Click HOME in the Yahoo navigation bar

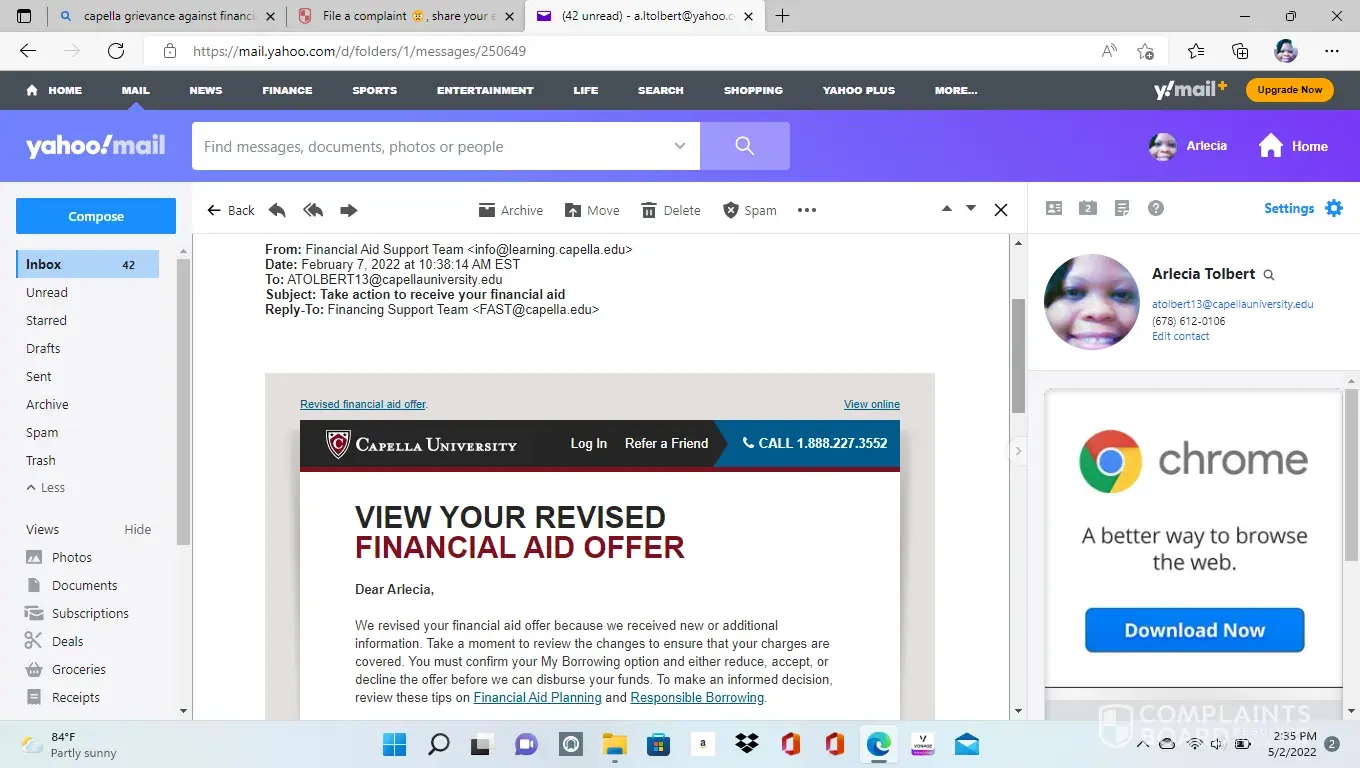coord(54,90)
